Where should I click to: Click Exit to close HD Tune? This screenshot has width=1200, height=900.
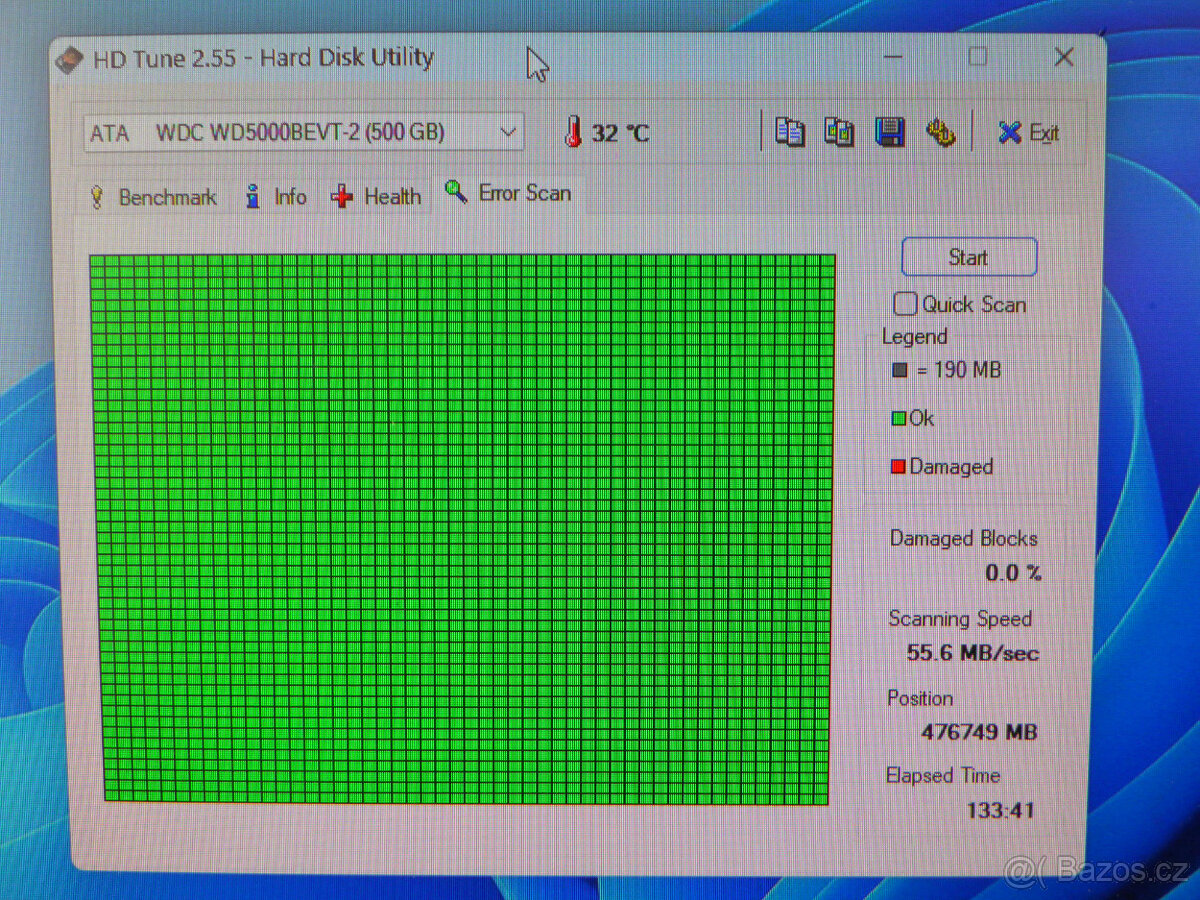1030,132
